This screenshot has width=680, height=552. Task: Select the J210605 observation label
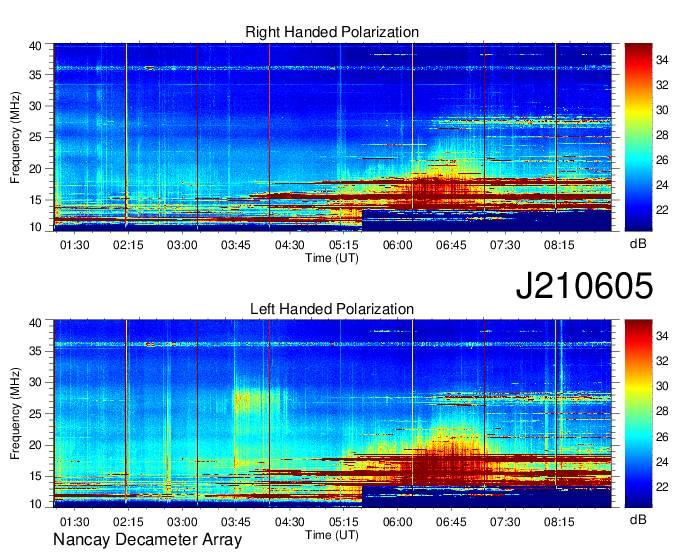[x=584, y=285]
